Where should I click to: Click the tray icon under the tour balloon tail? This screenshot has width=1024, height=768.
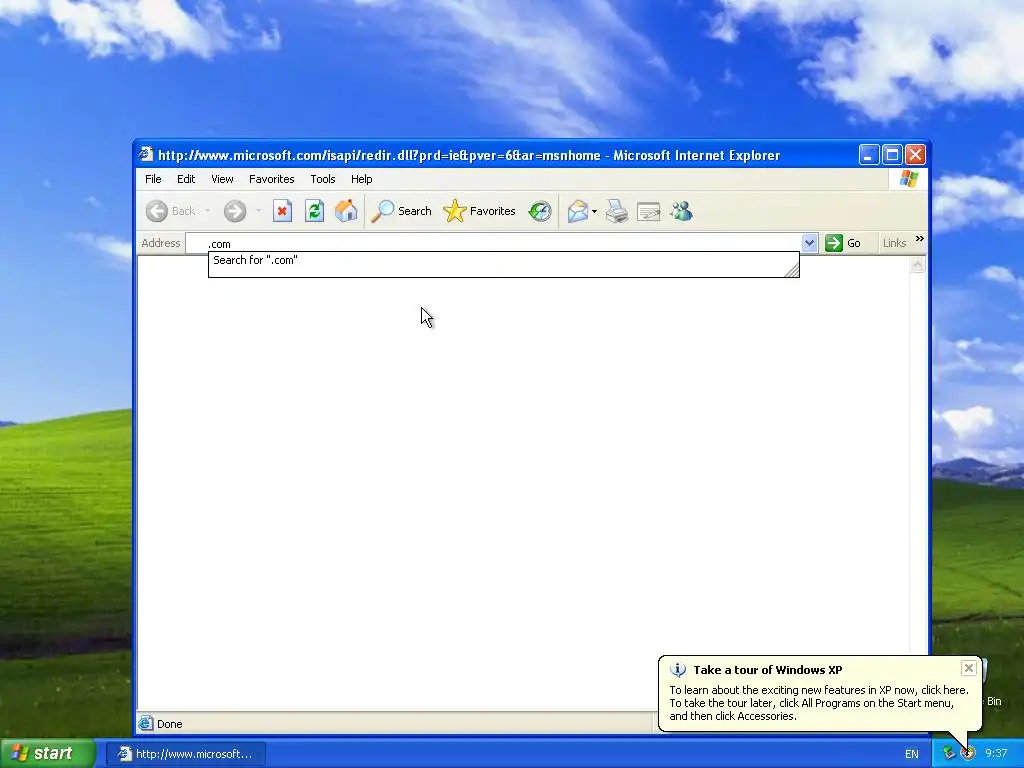[x=968, y=754]
